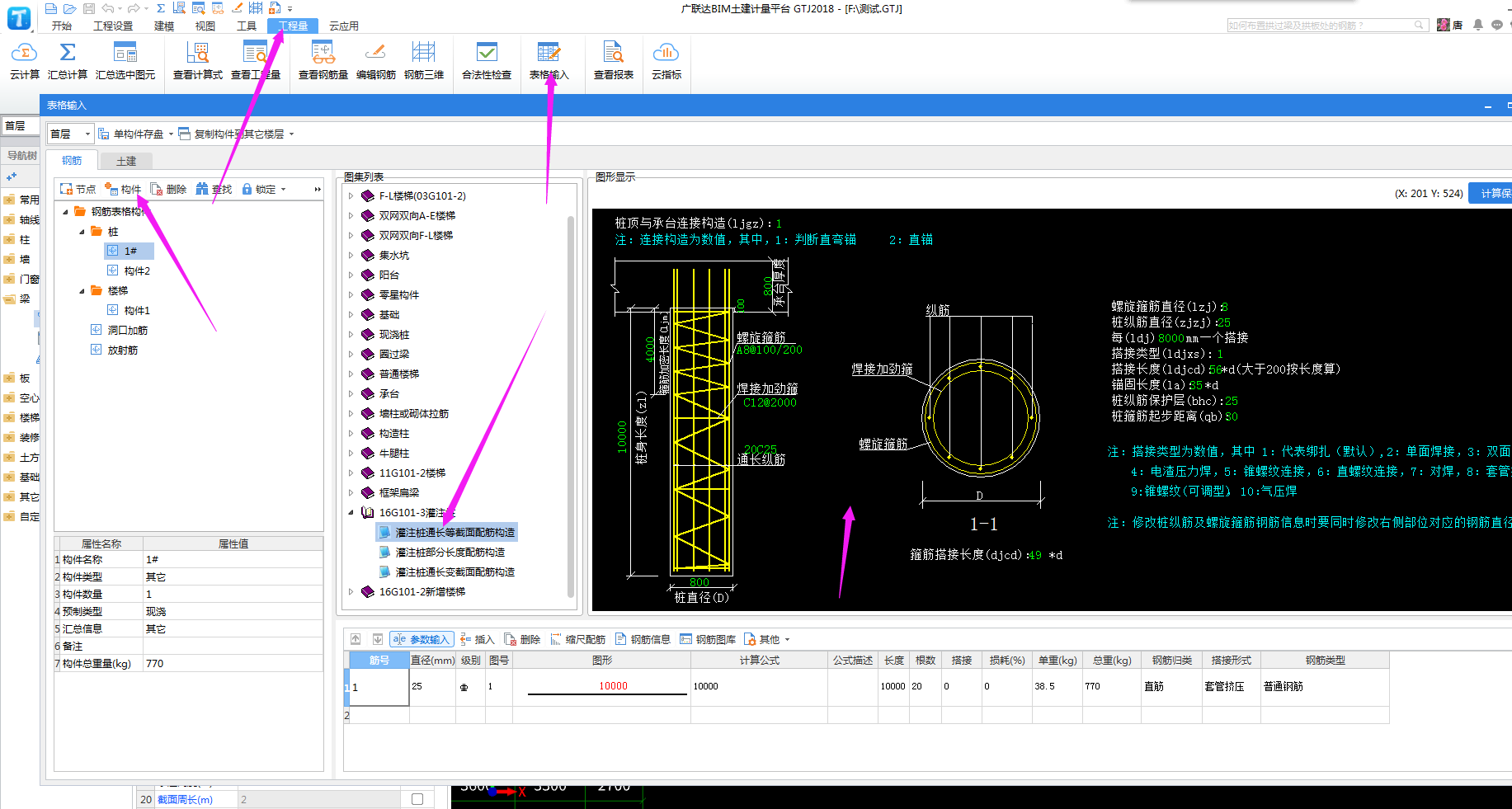Open the 首层 floor dropdown
This screenshot has height=809, width=1512.
click(x=87, y=134)
